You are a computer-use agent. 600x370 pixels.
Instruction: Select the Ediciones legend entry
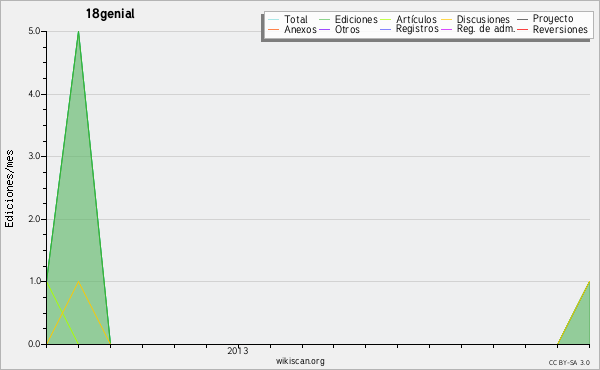point(356,19)
